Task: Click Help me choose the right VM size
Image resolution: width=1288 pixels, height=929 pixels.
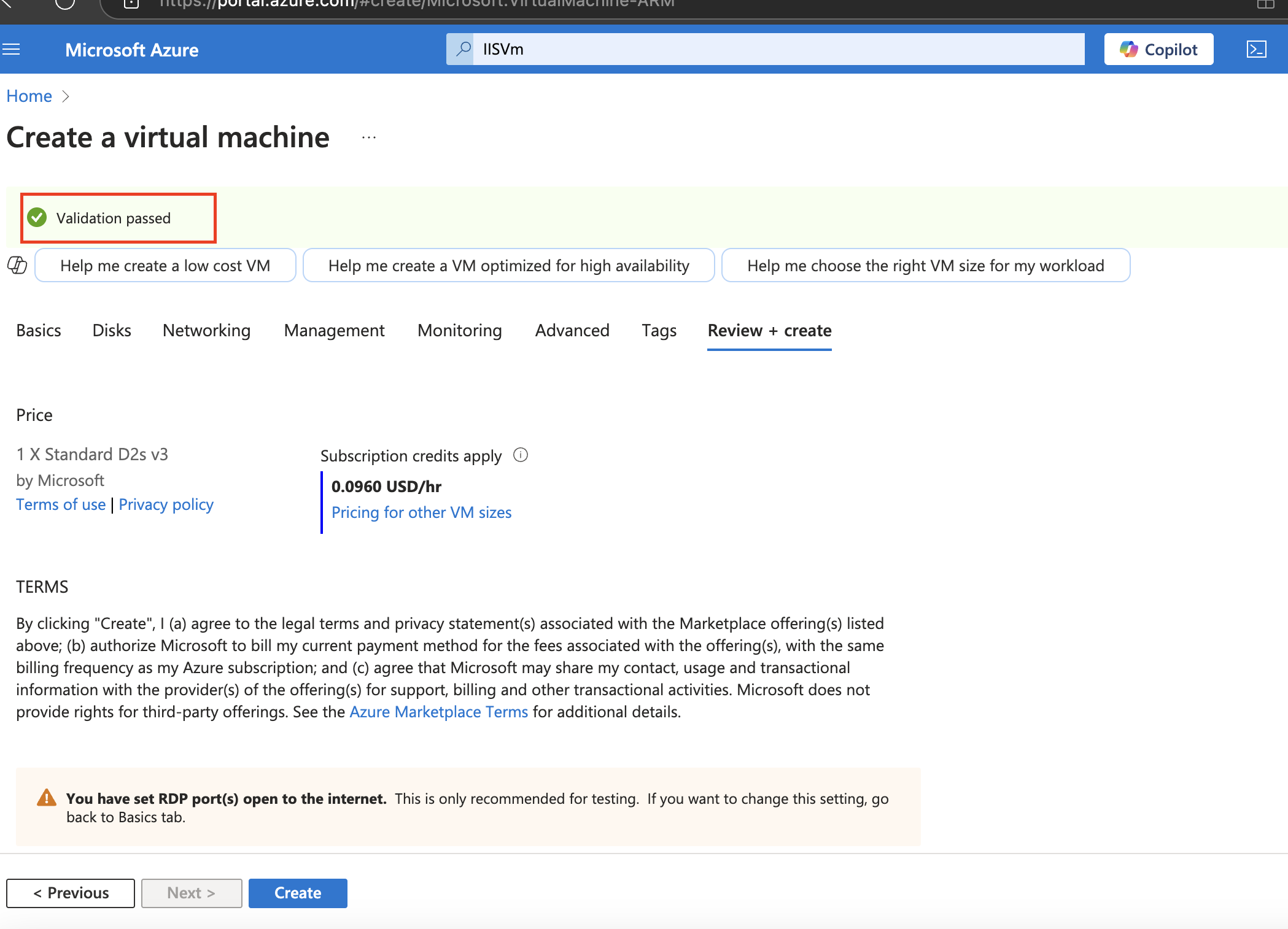Action: [925, 265]
